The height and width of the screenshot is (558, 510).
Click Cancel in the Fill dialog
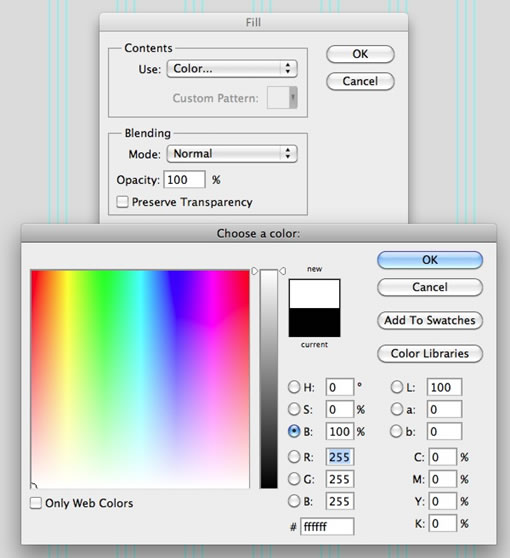point(360,81)
